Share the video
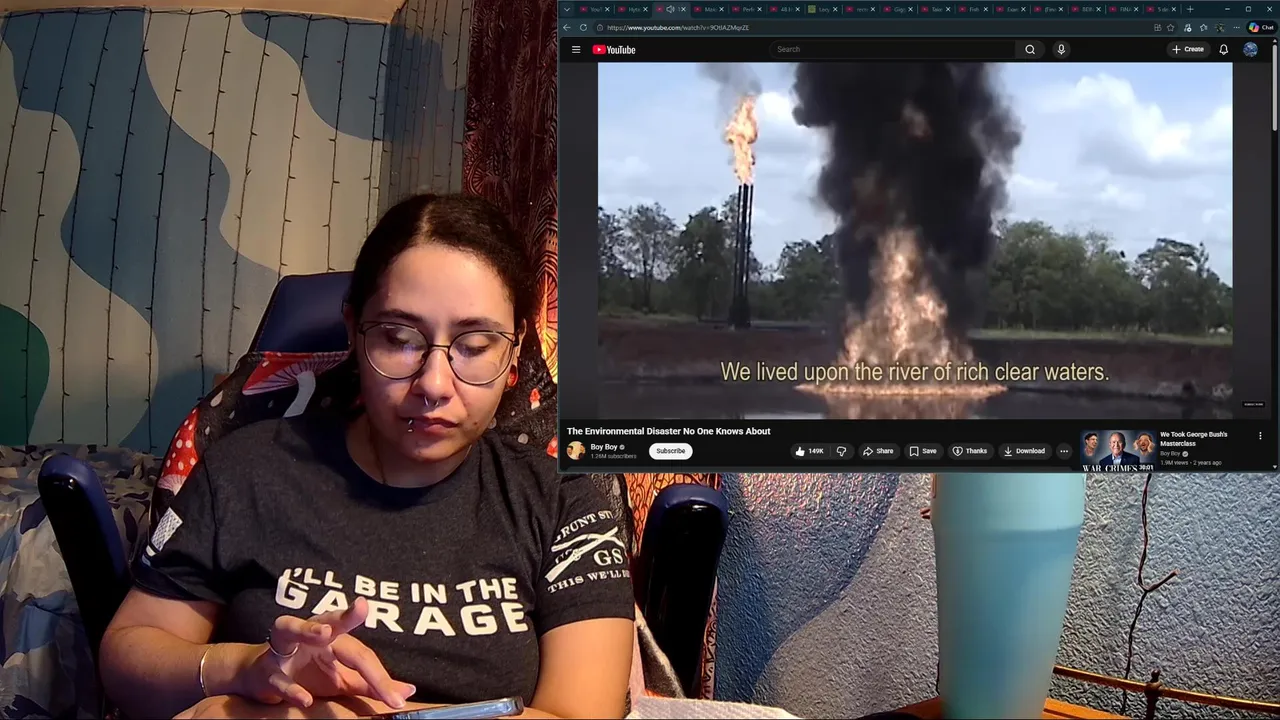The height and width of the screenshot is (720, 1280). point(878,451)
